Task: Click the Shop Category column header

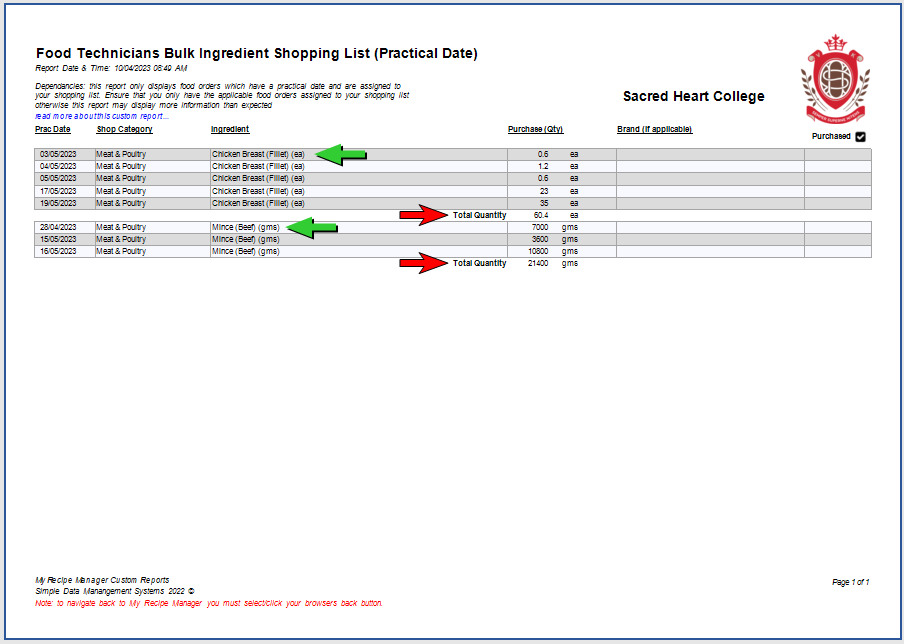Action: [x=124, y=130]
